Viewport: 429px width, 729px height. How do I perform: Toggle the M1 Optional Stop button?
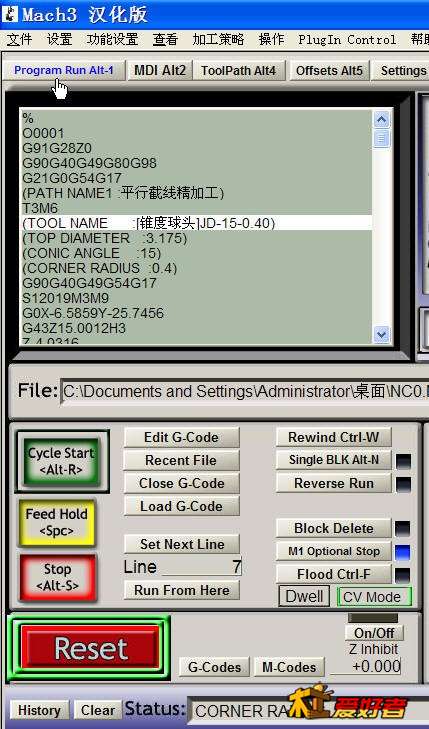pos(334,551)
